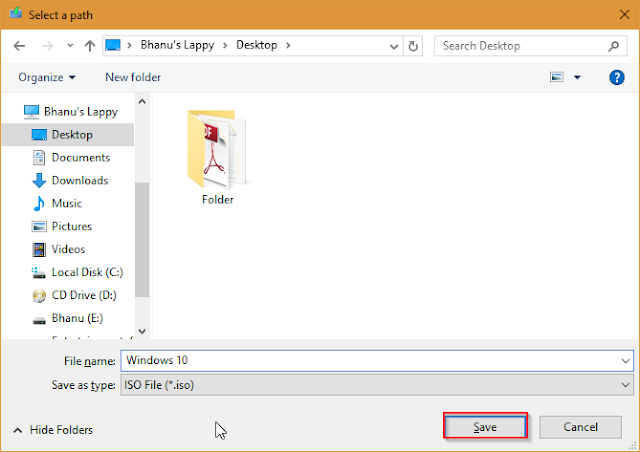Open recent locations dropdown arrow
Image resolution: width=640 pixels, height=452 pixels.
click(x=70, y=45)
